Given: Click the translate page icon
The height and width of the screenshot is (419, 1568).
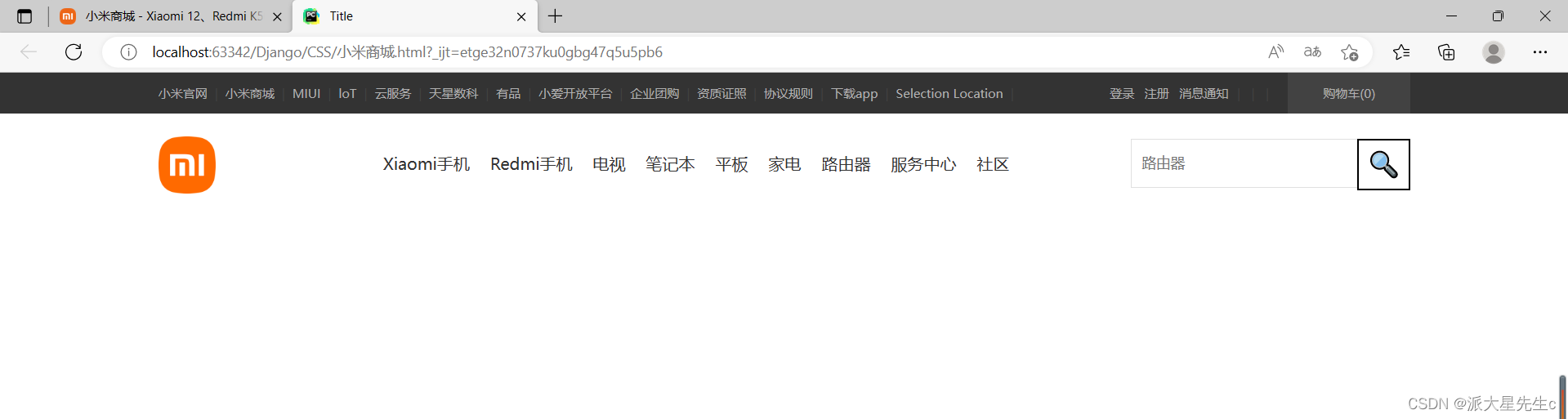Looking at the screenshot, I should click(x=1312, y=52).
